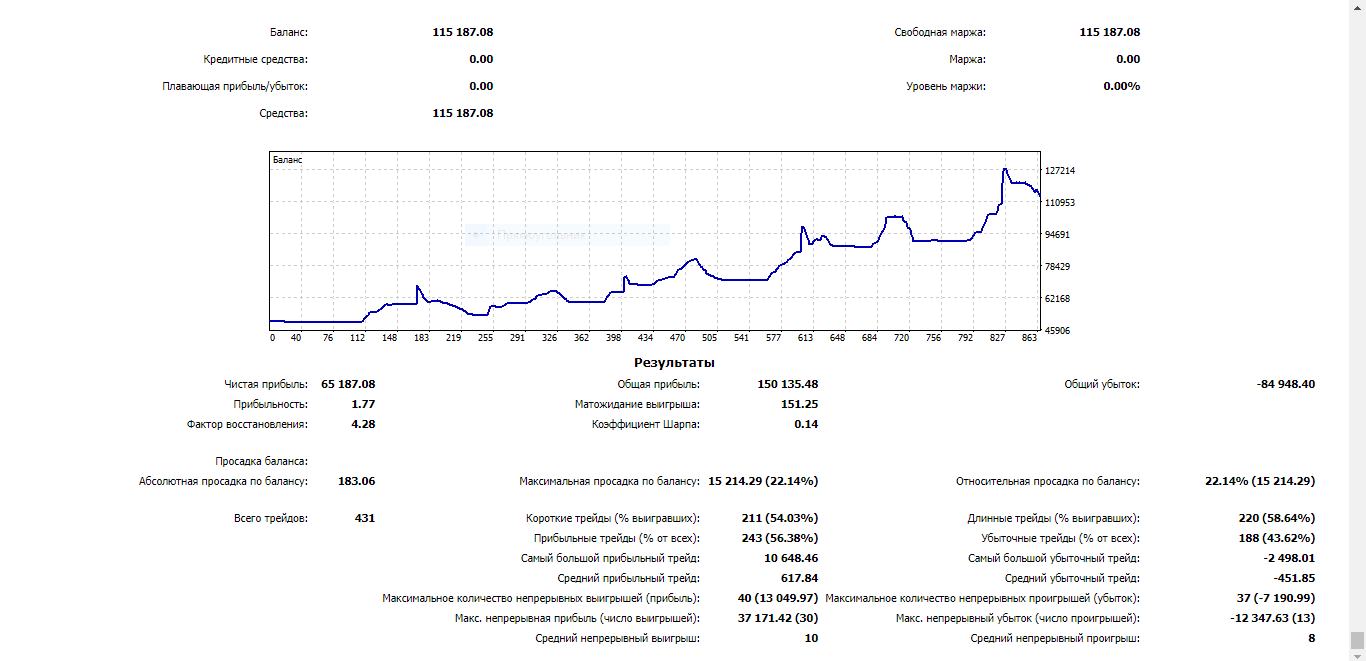Select the value 22.14% (15 214.29)

[x=1260, y=481]
